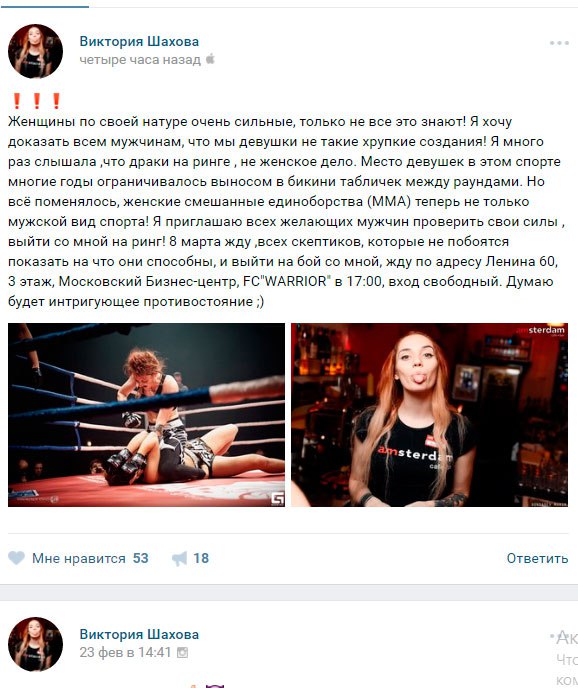Click the red exclamation marks emoji row

[x=36, y=101]
